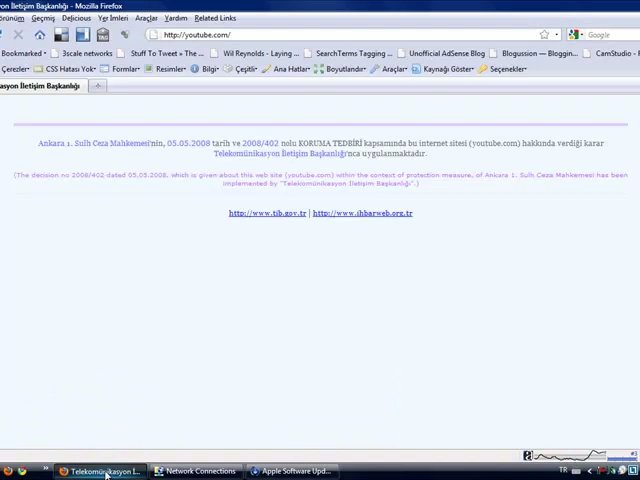This screenshot has width=640, height=480.
Task: Expand the Çeşitli toolbar dropdown
Action: 241,69
